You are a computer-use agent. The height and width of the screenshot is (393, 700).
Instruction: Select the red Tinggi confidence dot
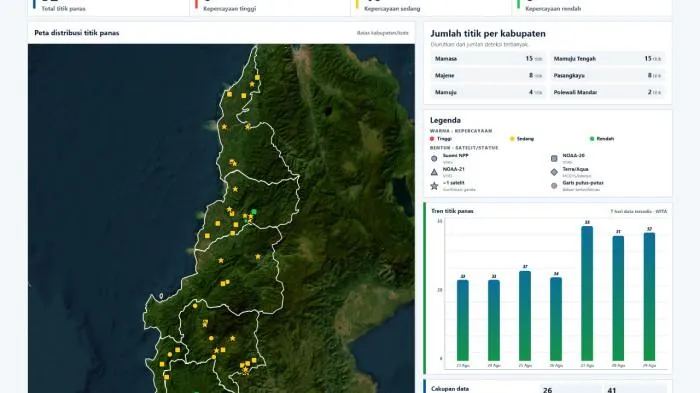(x=432, y=139)
